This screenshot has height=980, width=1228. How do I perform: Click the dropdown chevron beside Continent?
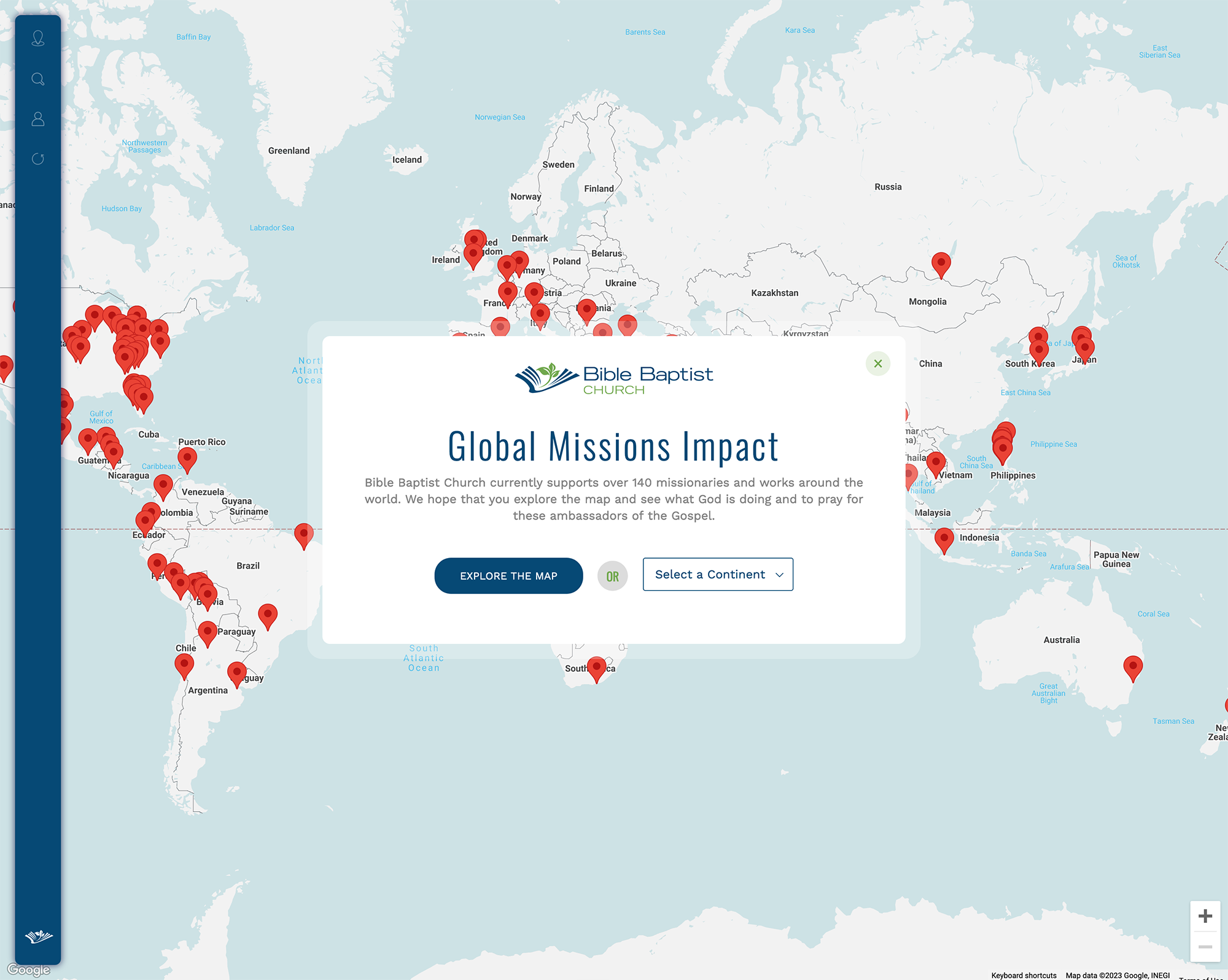click(779, 575)
